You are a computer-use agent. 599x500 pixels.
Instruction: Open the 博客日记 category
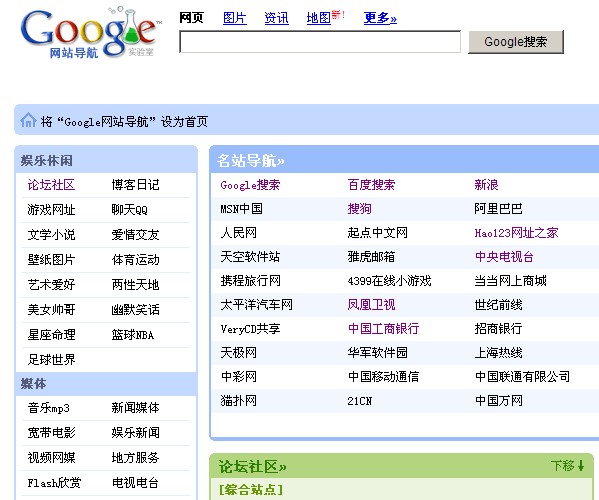135,185
